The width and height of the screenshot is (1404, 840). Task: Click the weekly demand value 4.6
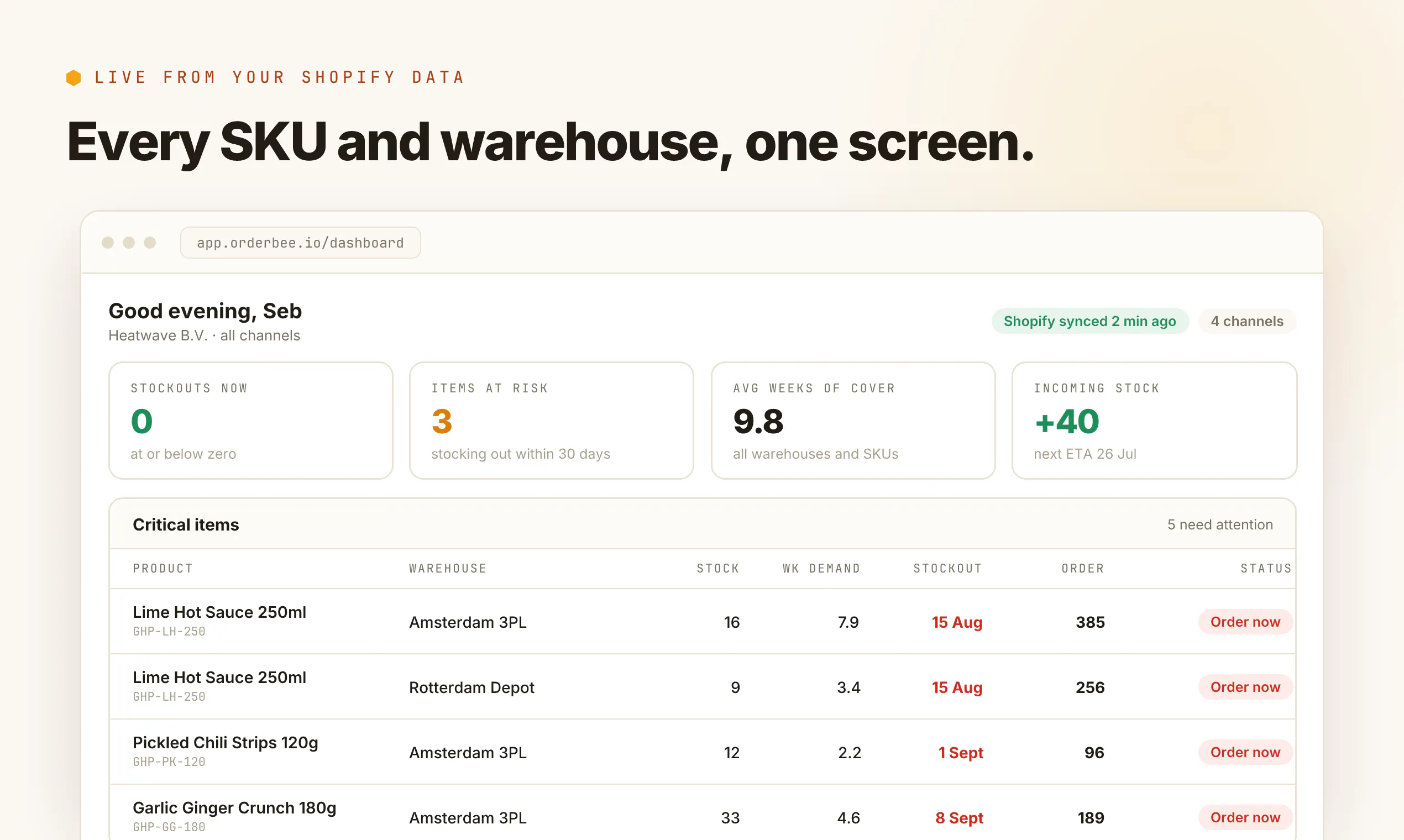pyautogui.click(x=848, y=817)
